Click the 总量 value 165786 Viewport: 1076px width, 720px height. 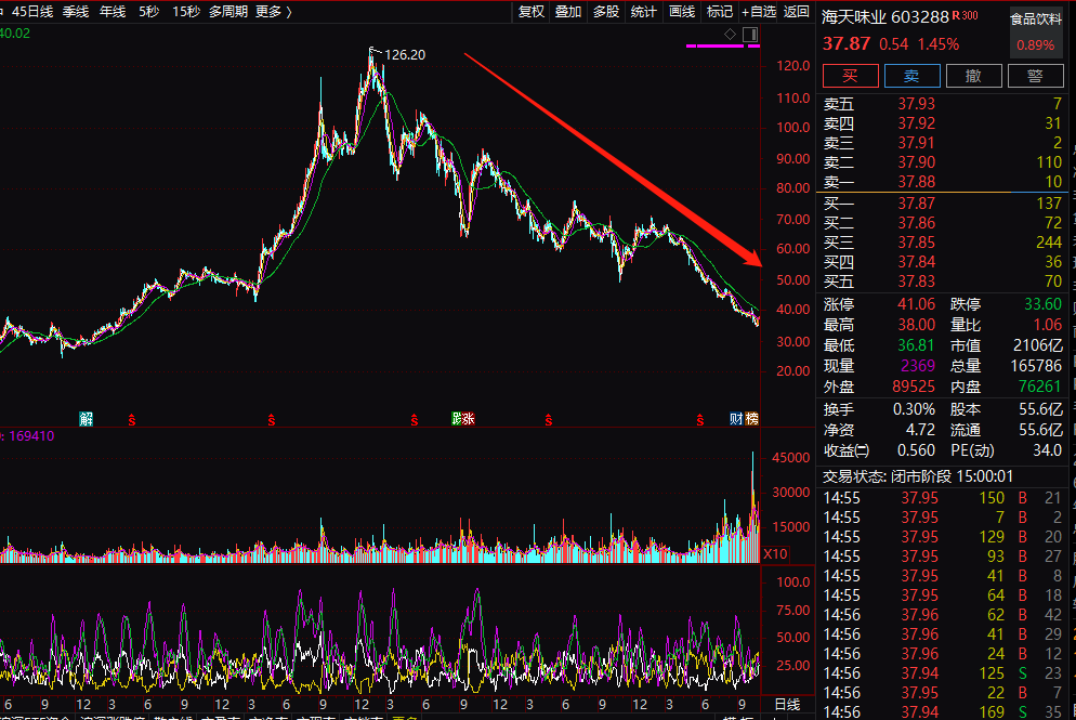pyautogui.click(x=1036, y=366)
